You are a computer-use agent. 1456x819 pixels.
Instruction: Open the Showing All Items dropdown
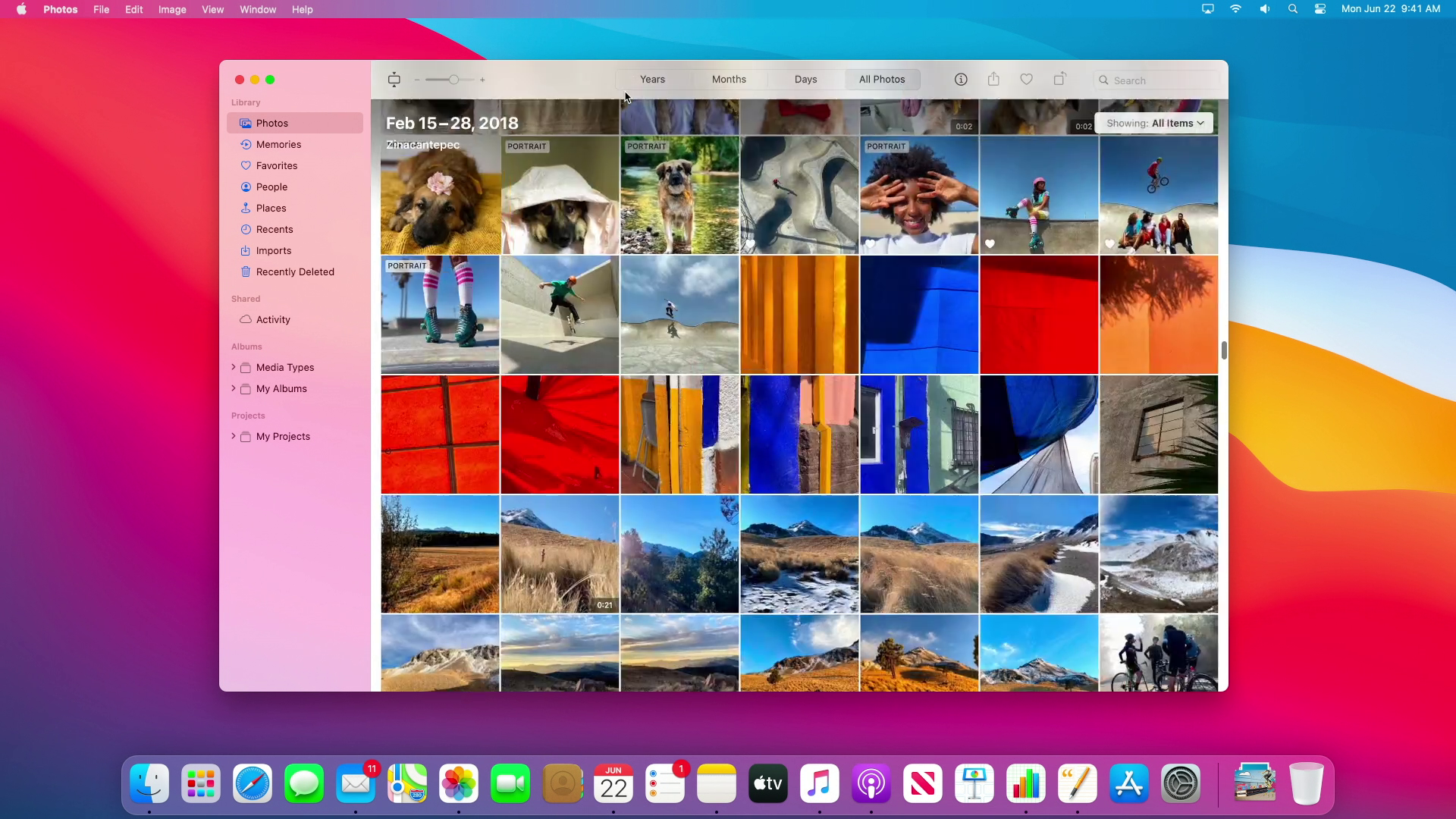click(x=1154, y=124)
